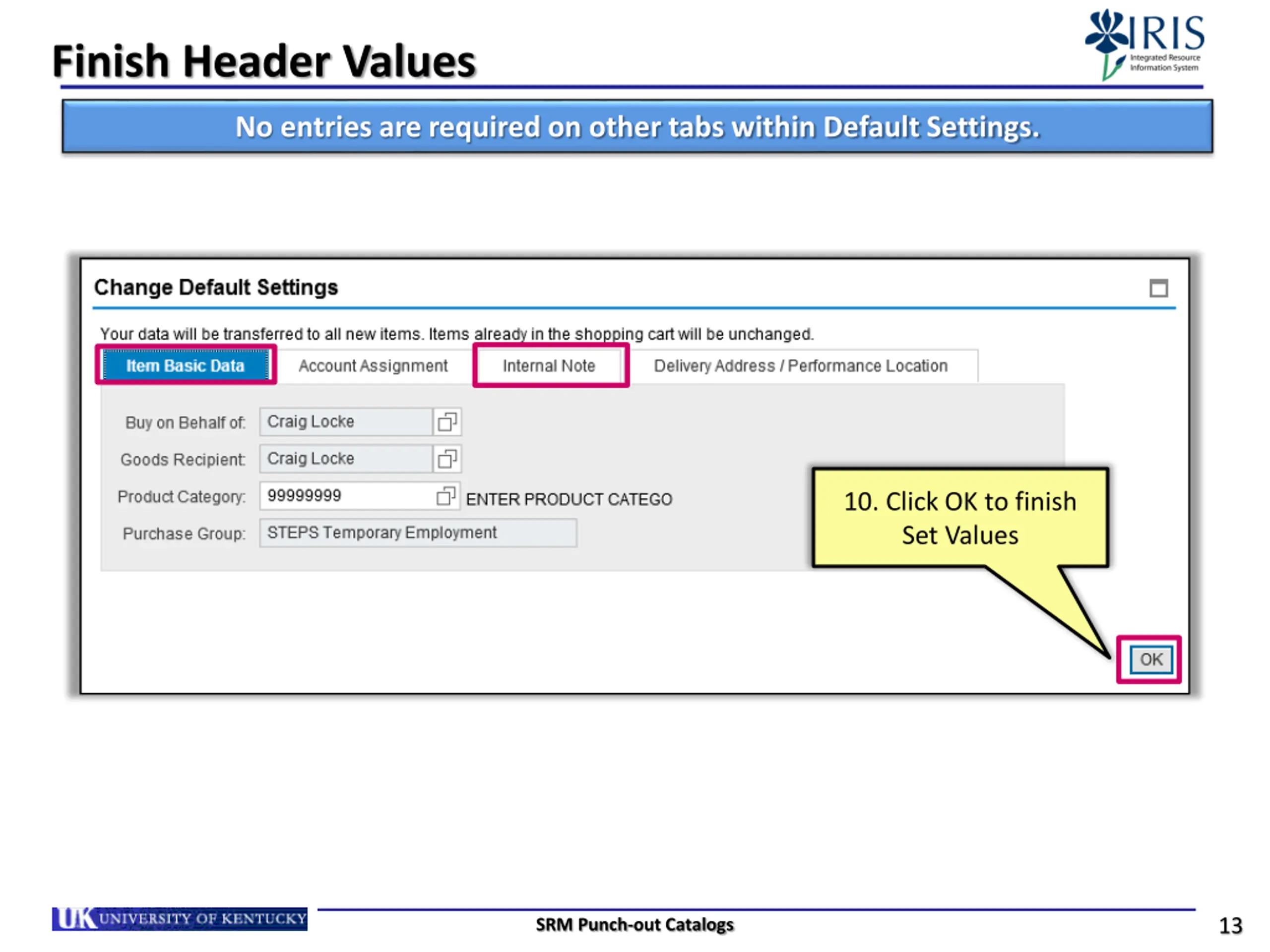Switch to the Item Basic Data tab
Screen dimensions: 1270x952
(186, 365)
